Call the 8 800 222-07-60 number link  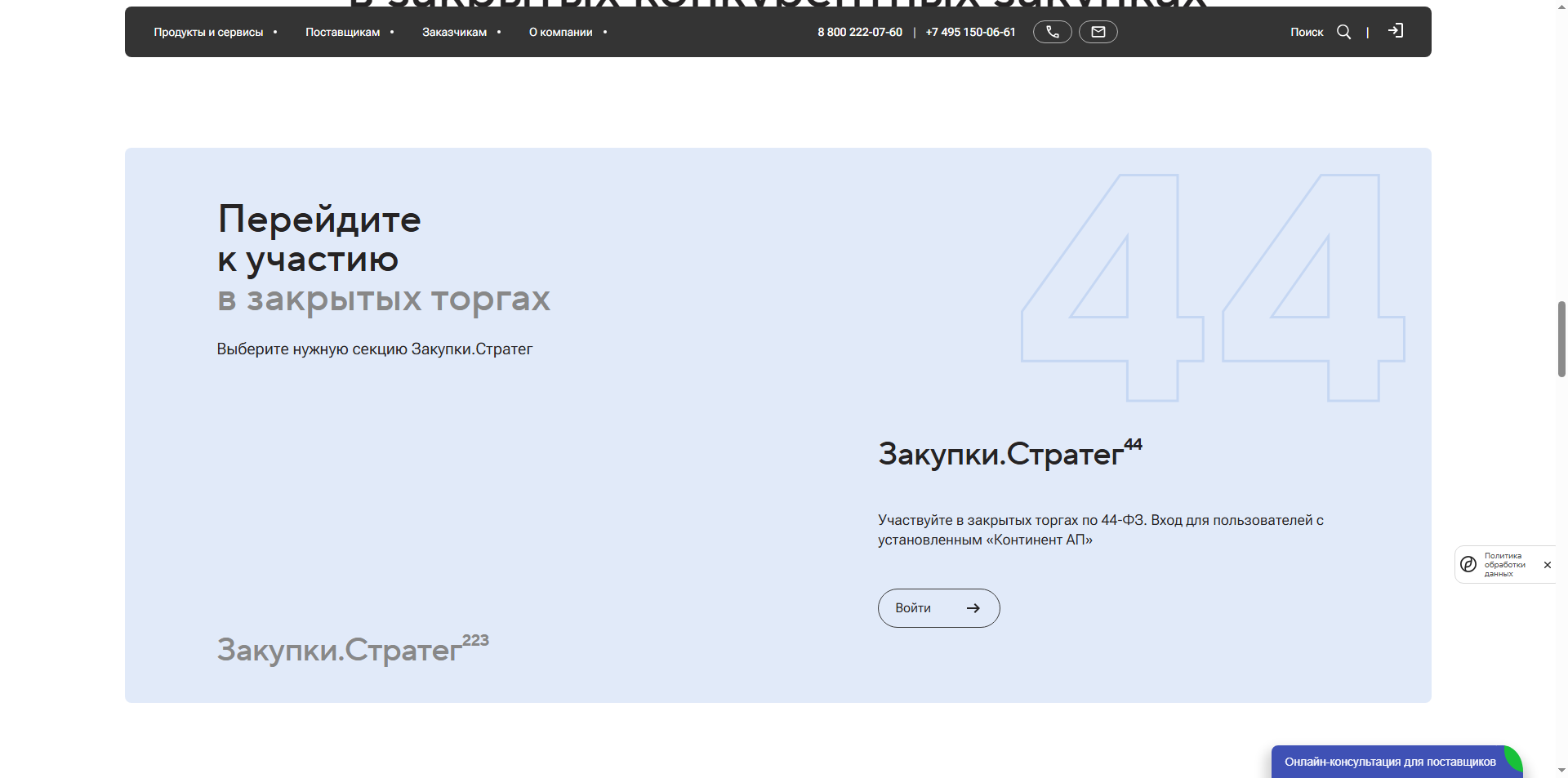coord(859,32)
